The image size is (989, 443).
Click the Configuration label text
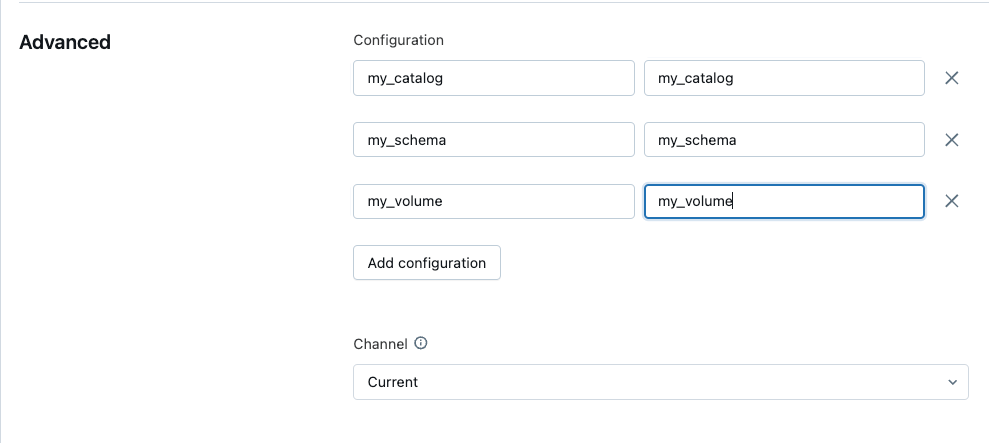tap(398, 40)
